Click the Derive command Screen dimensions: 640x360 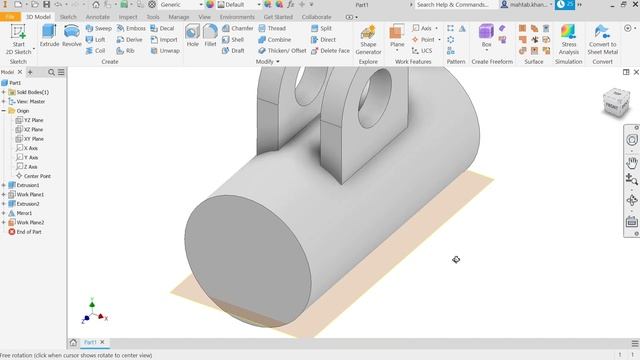(129, 40)
